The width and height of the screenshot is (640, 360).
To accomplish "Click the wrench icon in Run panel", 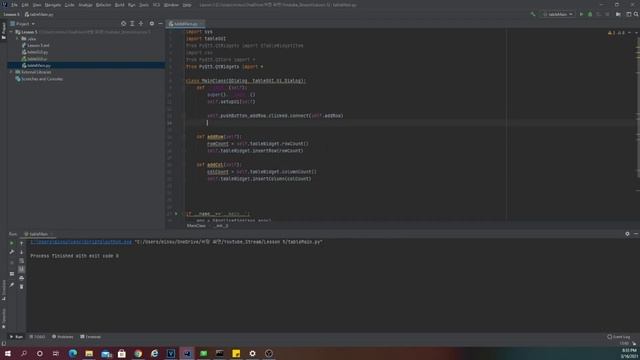I will tap(12, 252).
